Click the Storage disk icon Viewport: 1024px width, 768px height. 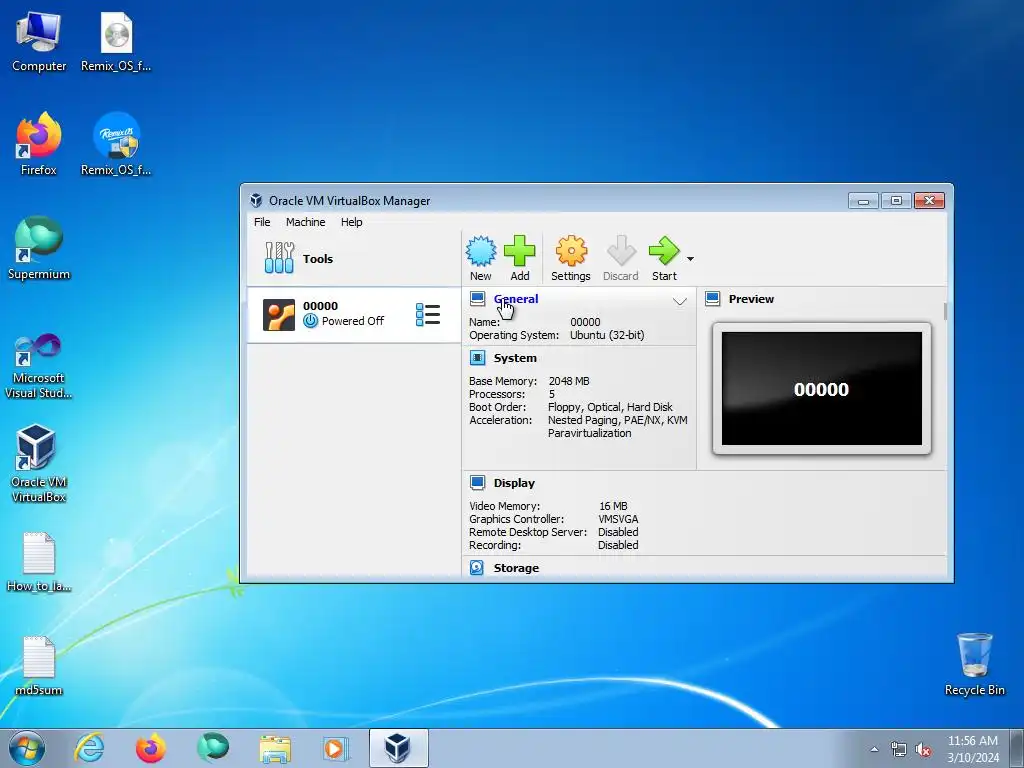click(477, 568)
